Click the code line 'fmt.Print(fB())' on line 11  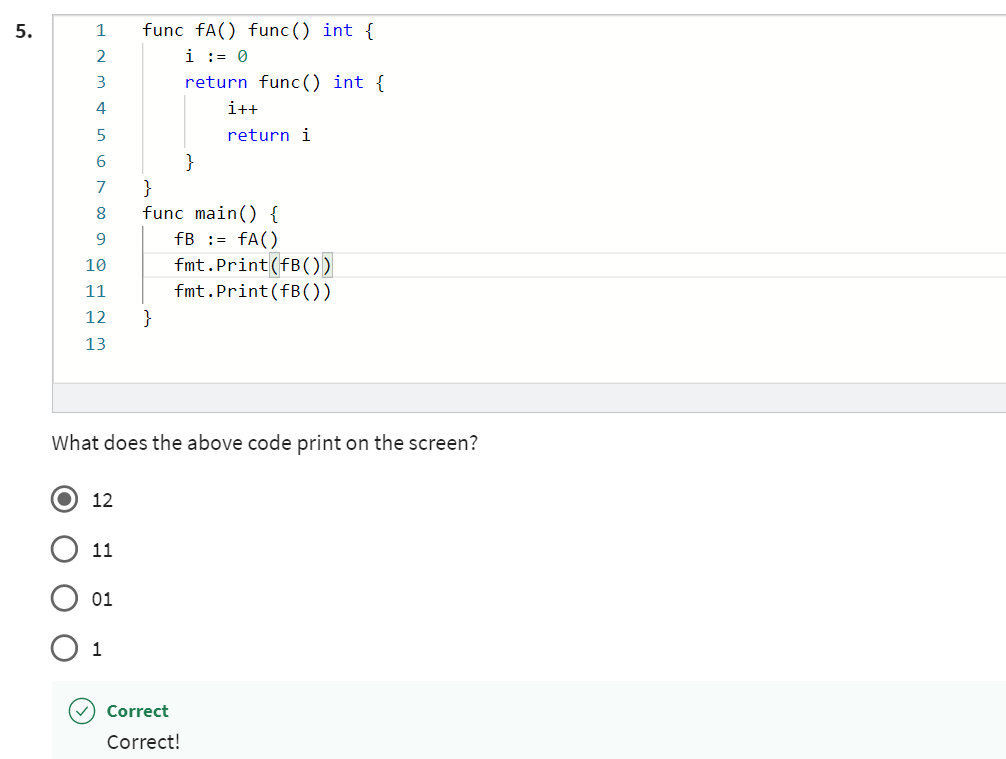253,291
